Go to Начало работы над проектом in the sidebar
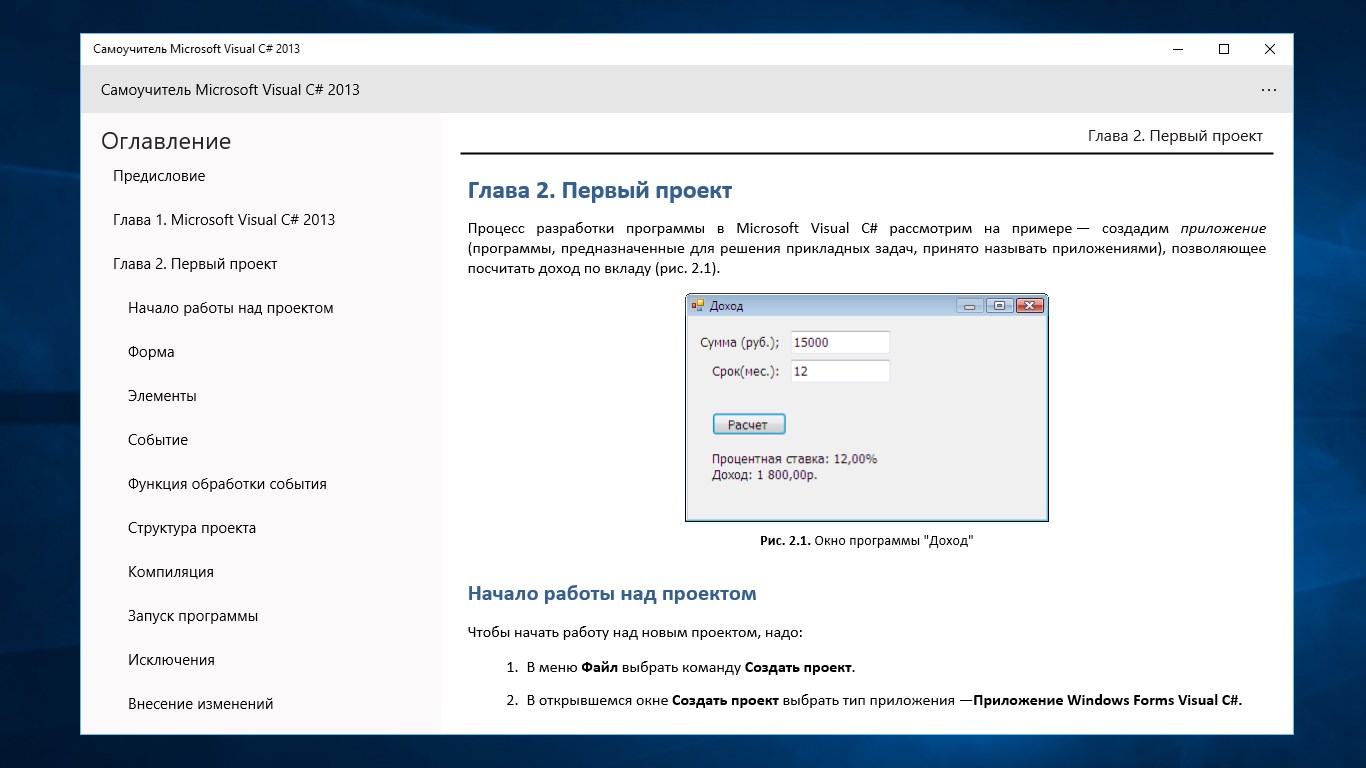Screen dimensions: 1366x768 coord(231,308)
